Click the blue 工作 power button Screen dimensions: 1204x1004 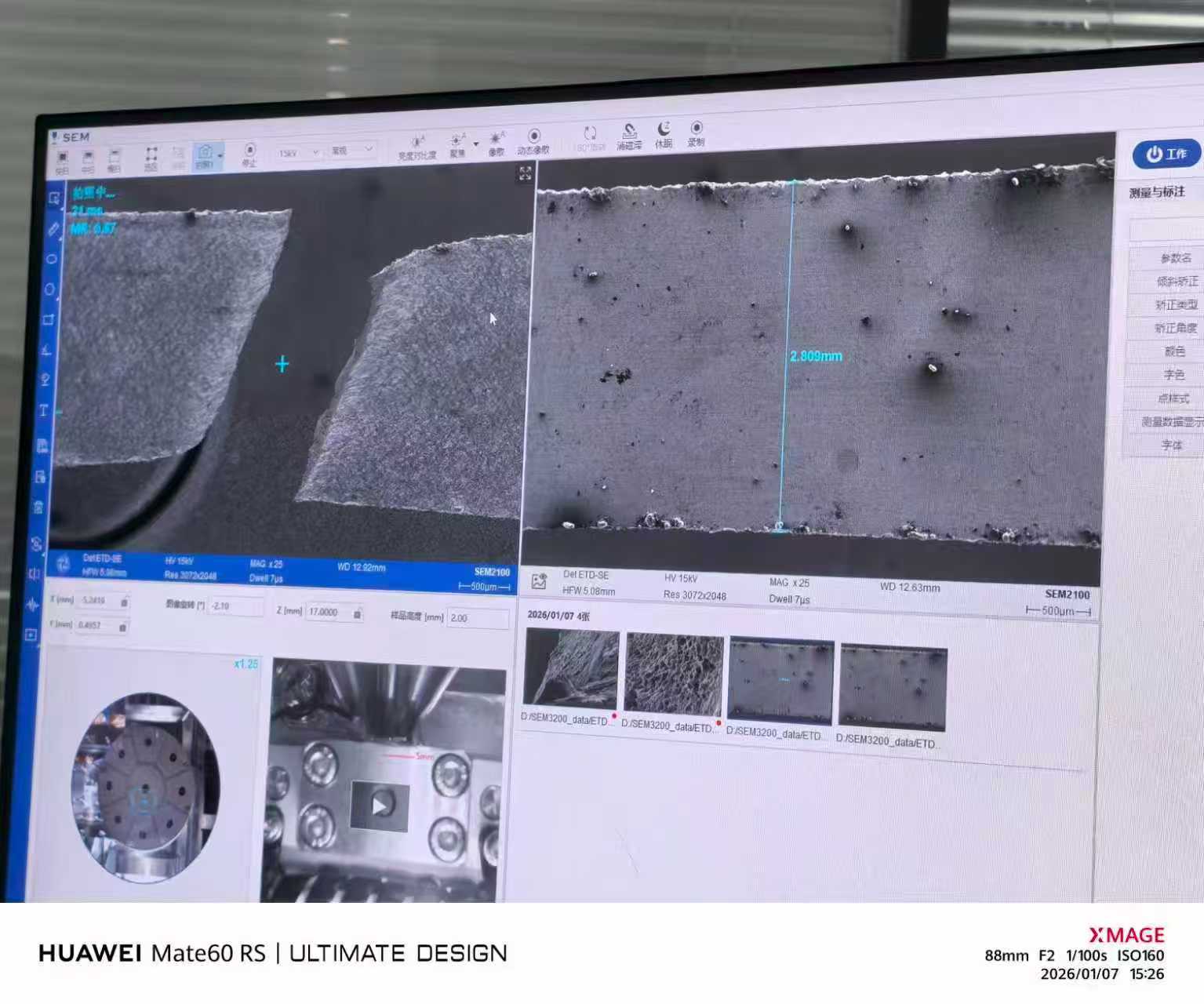tap(1166, 154)
